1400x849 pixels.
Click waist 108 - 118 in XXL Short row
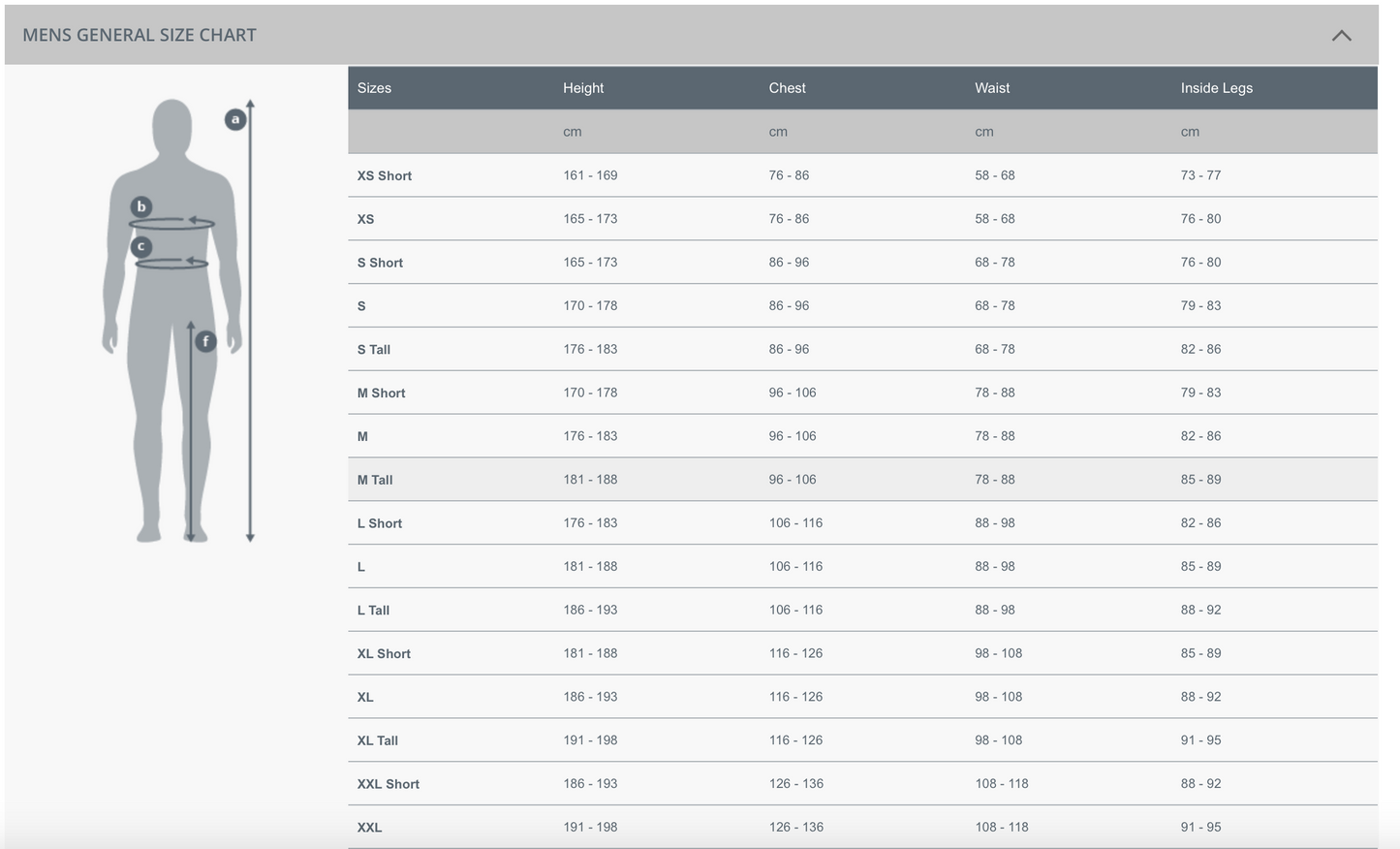(1002, 784)
